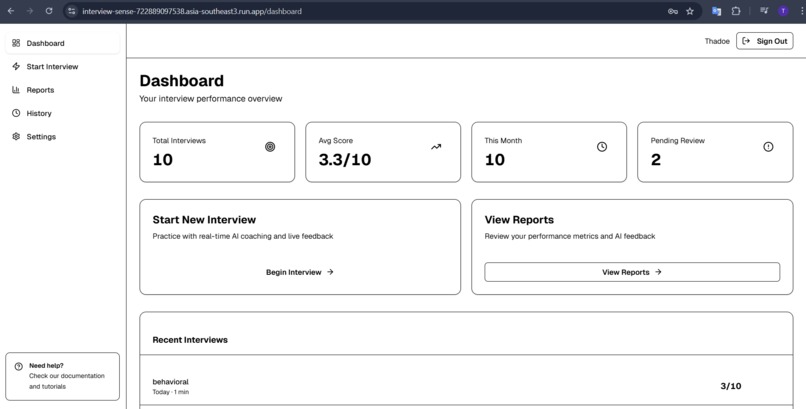Click the Begin Interview button

(x=300, y=272)
